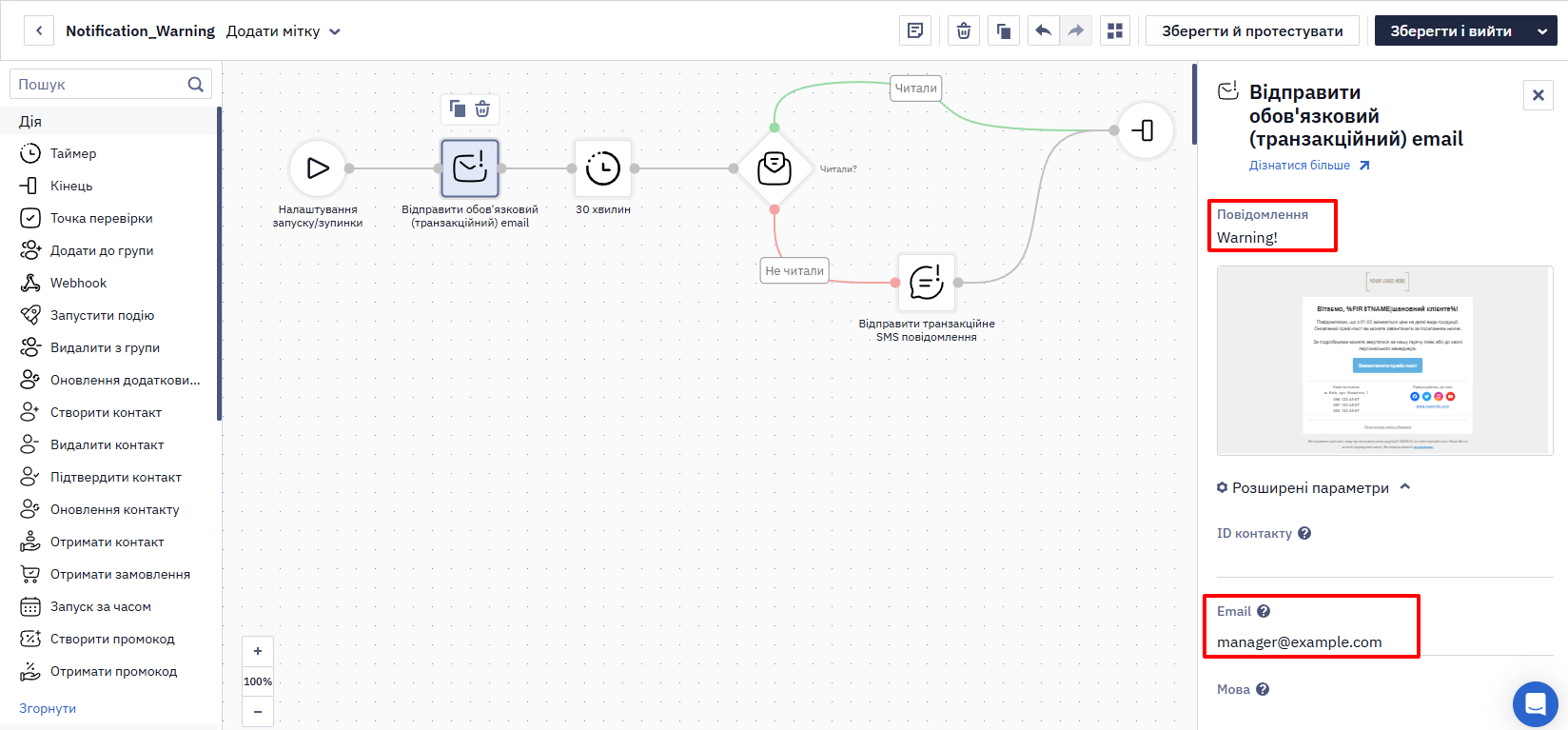Click the Мова help icon
This screenshot has height=730, width=1568.
(1263, 689)
